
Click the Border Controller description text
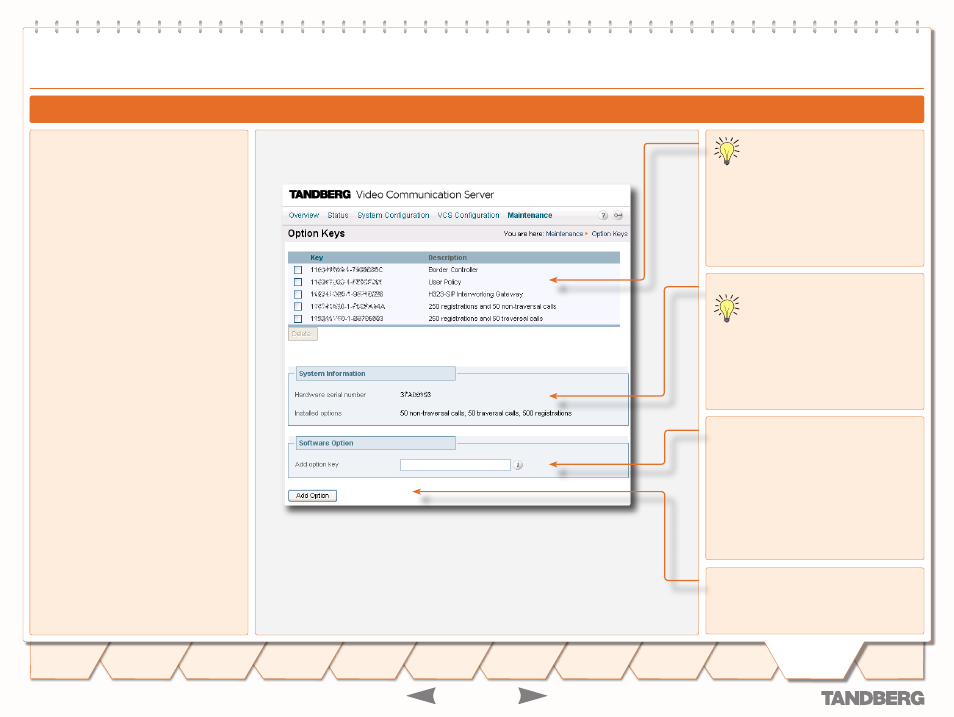[x=453, y=270]
